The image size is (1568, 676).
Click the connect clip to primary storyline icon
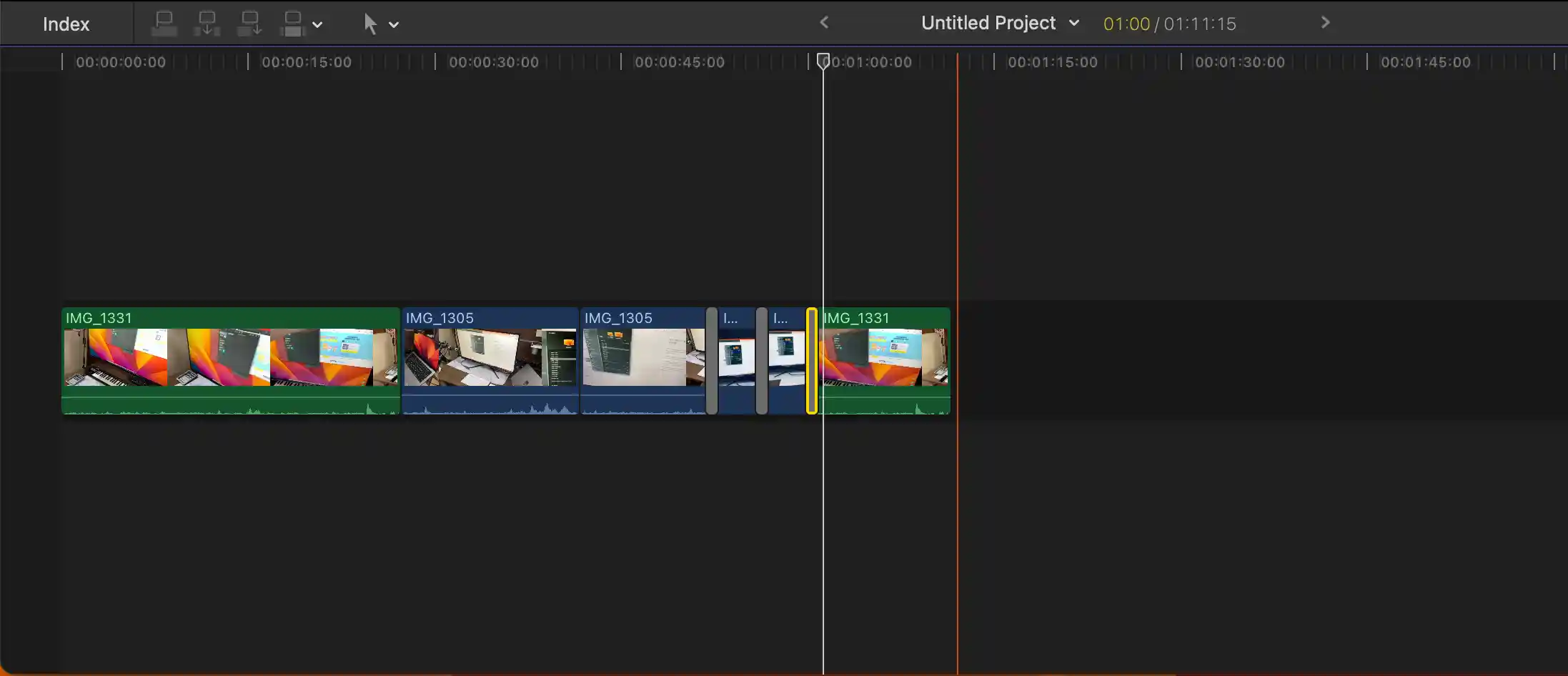164,24
